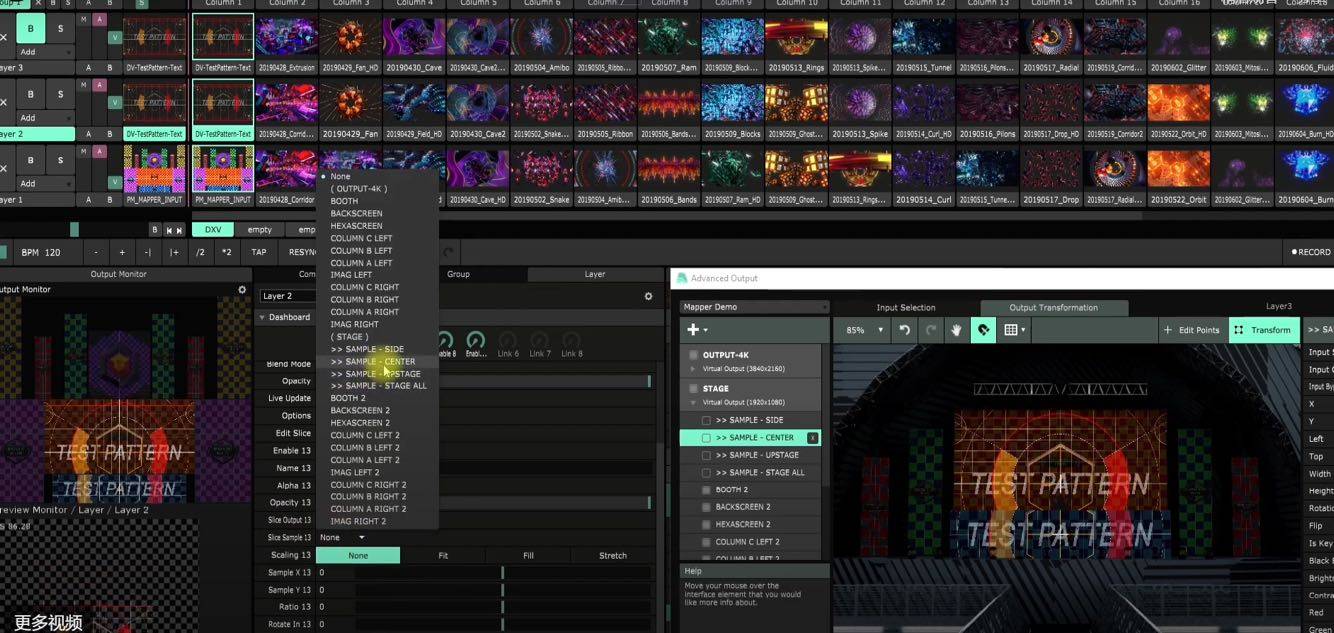
Task: Nudge BPM back with -| button
Action: [x=148, y=253]
